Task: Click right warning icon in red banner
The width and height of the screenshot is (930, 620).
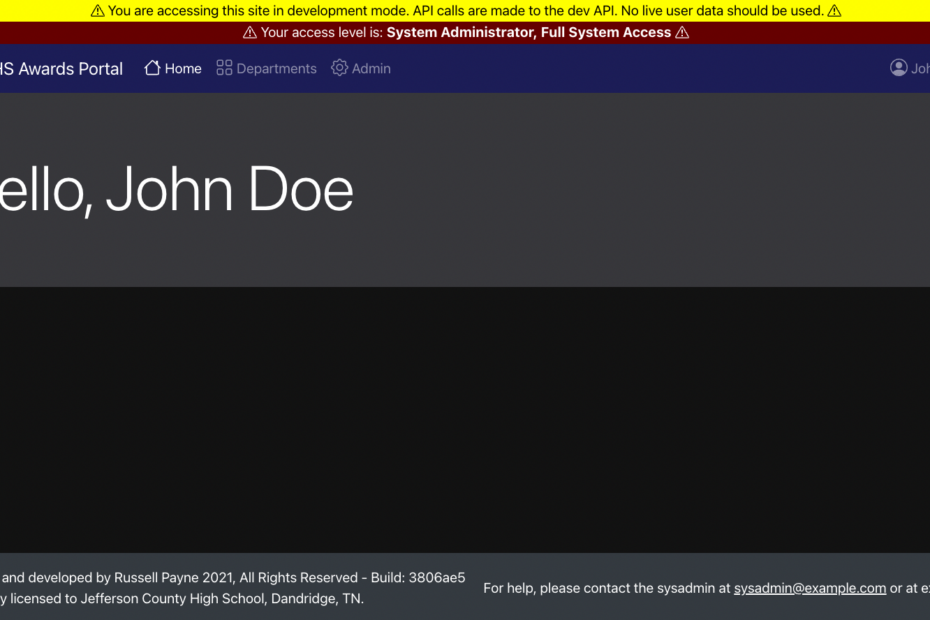Action: [x=682, y=33]
